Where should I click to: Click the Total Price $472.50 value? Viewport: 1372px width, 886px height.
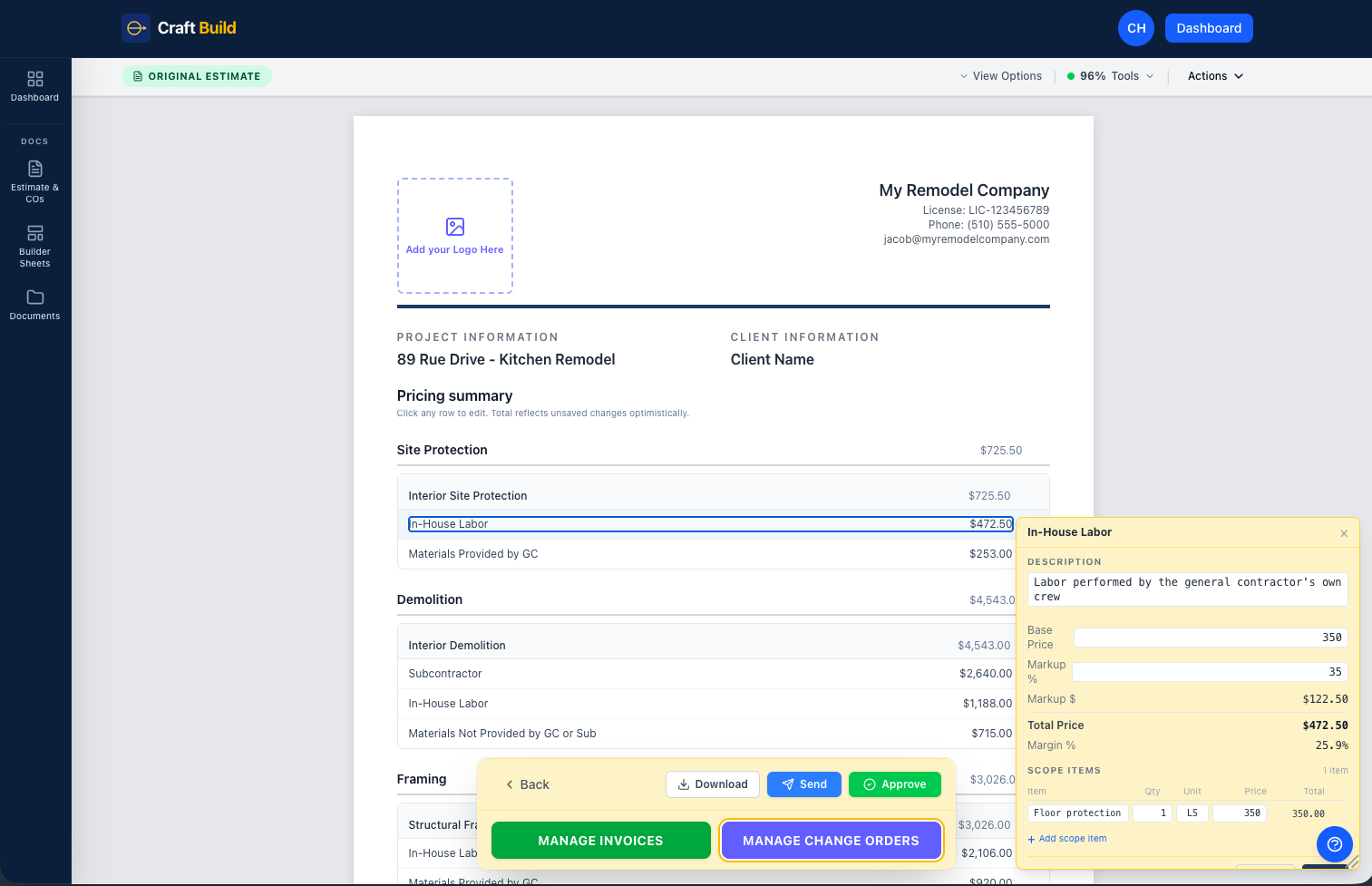coord(1326,725)
